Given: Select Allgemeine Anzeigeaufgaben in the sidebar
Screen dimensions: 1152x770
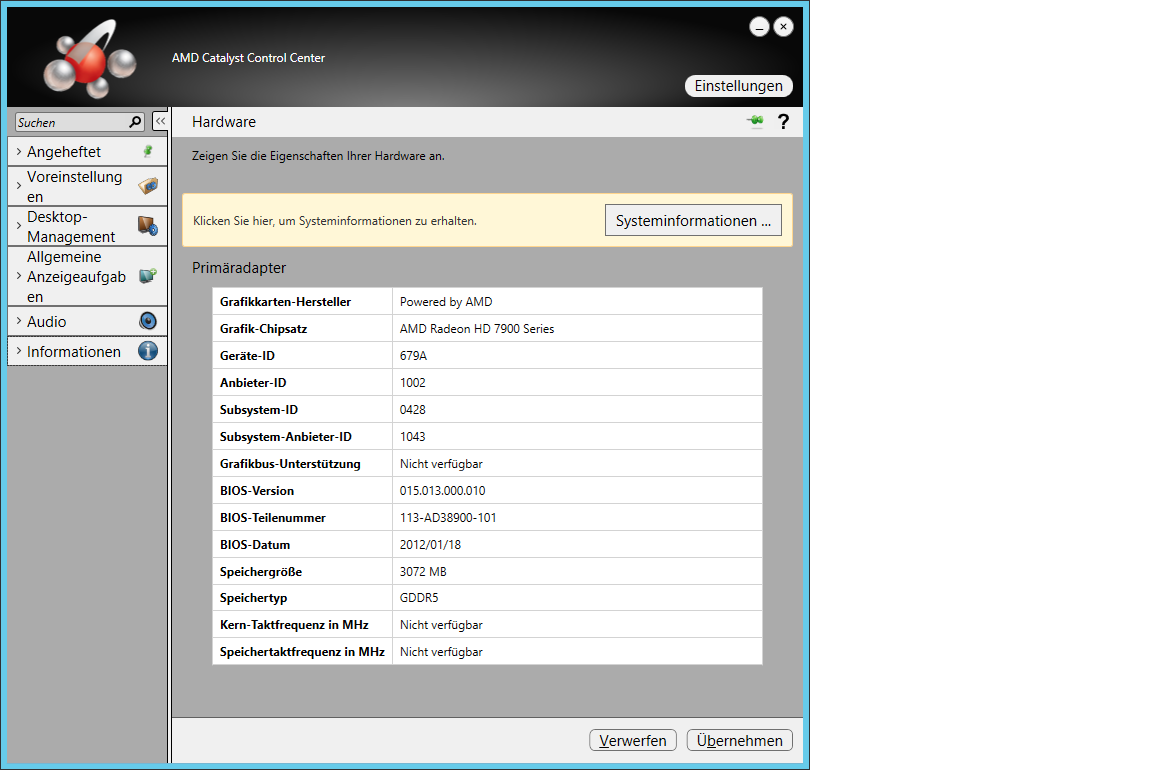Looking at the screenshot, I should (x=87, y=276).
